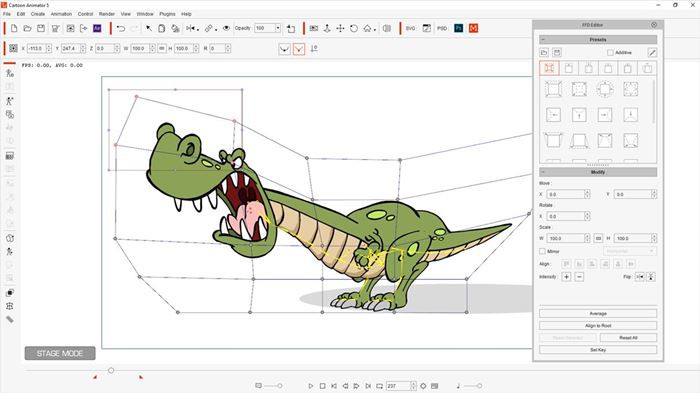Choose the circular preset thumbnail
The width and height of the screenshot is (700, 393).
point(605,89)
